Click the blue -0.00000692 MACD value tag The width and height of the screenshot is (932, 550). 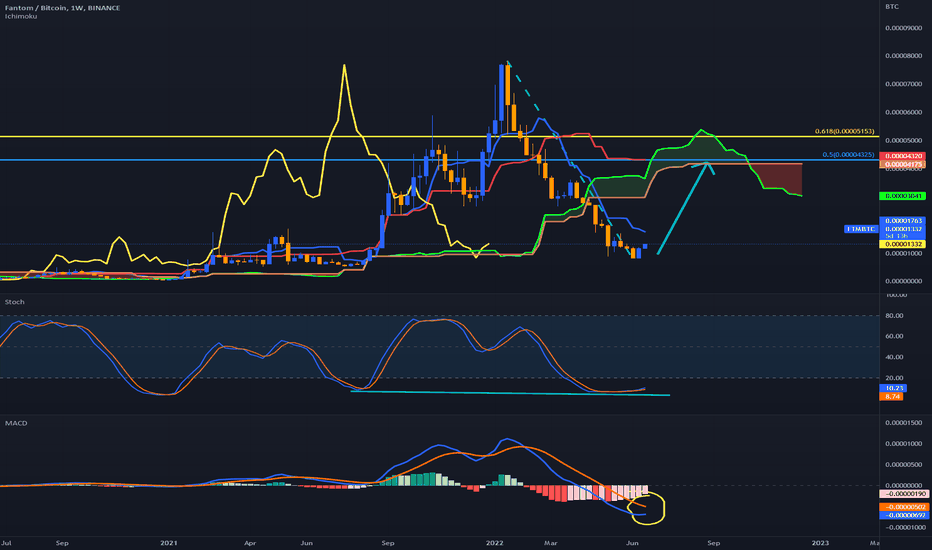point(903,515)
